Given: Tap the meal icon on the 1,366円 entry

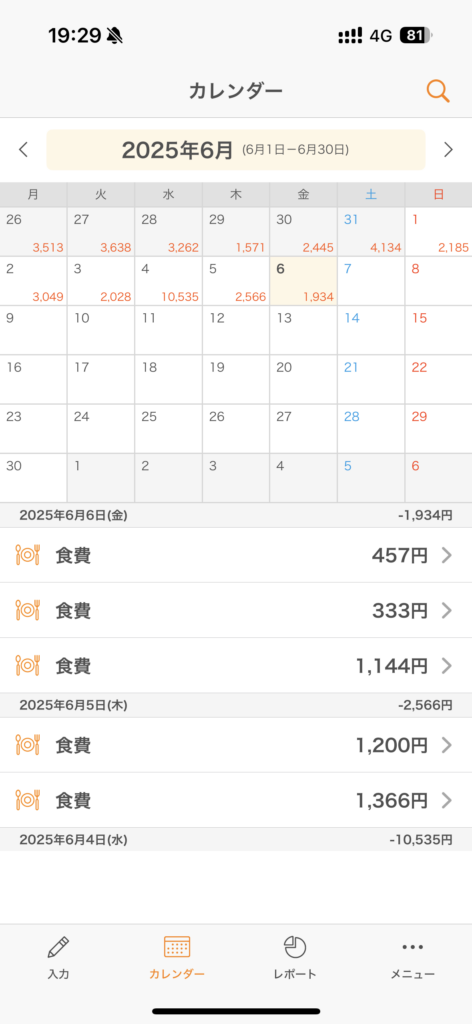Looking at the screenshot, I should pyautogui.click(x=27, y=800).
